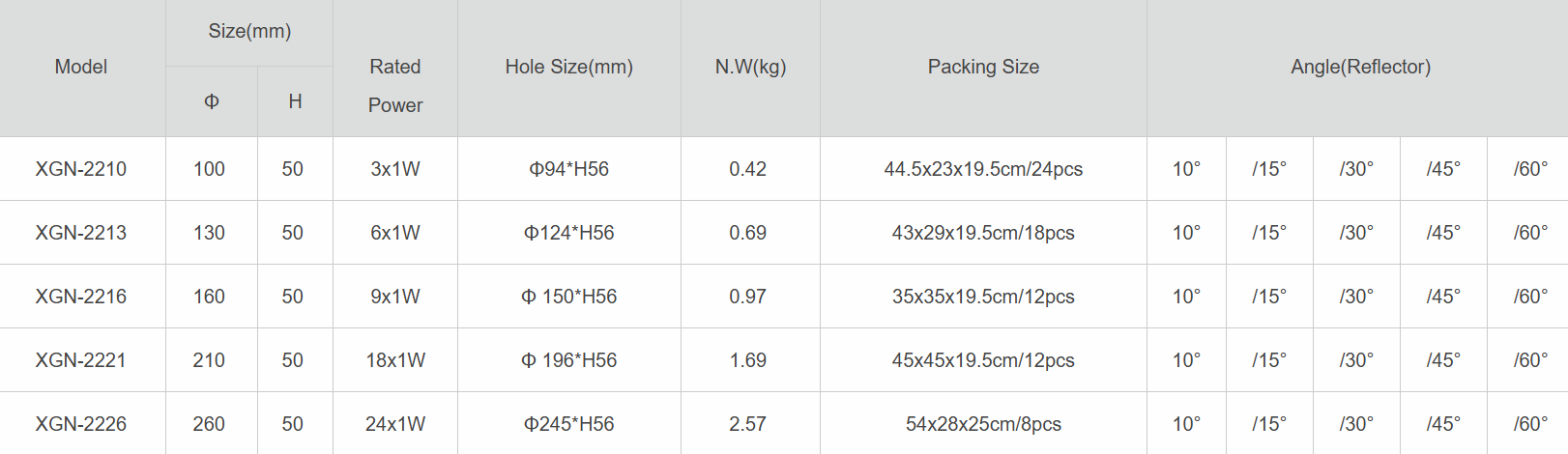1568x454 pixels.
Task: Click packing size 44.5x23x19.5cm/24pcs cell
Action: pos(983,169)
